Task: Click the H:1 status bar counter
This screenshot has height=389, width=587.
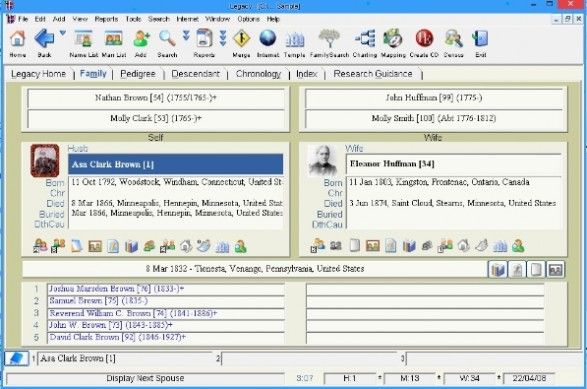Action: click(x=350, y=379)
